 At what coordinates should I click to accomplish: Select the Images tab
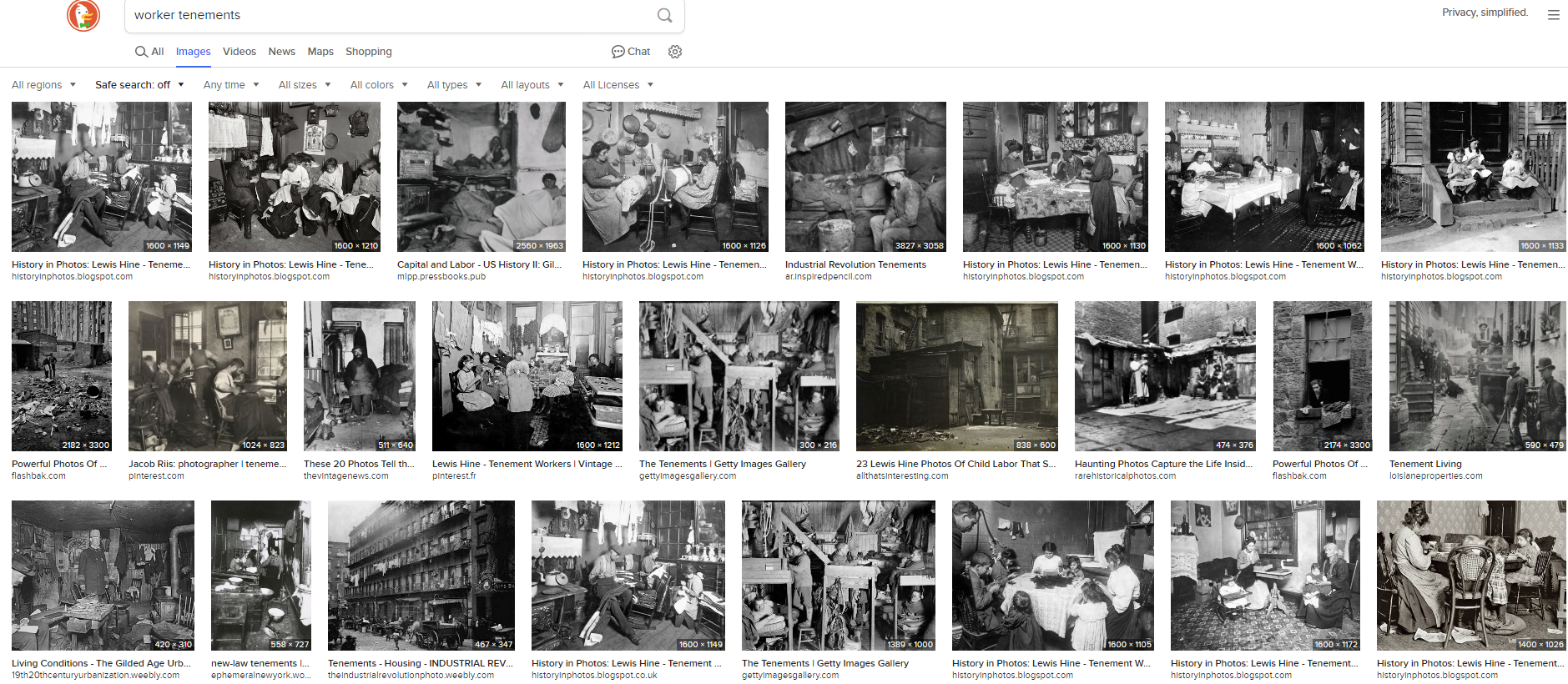(x=193, y=52)
